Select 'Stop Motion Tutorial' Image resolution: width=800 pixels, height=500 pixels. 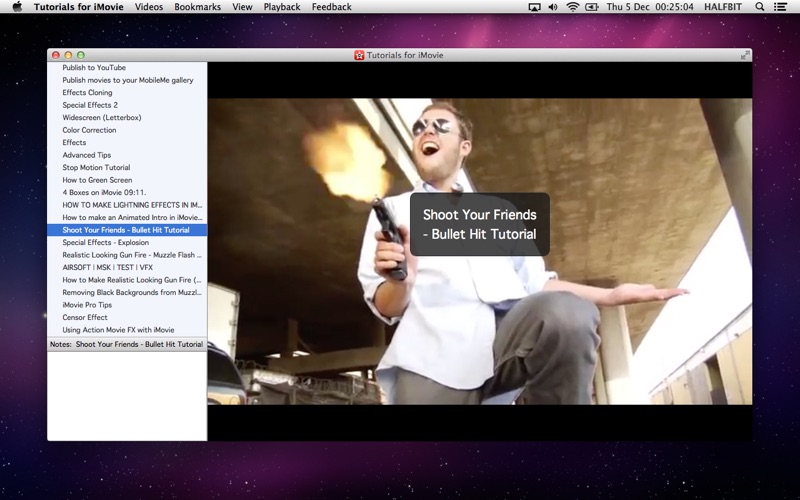click(127, 167)
